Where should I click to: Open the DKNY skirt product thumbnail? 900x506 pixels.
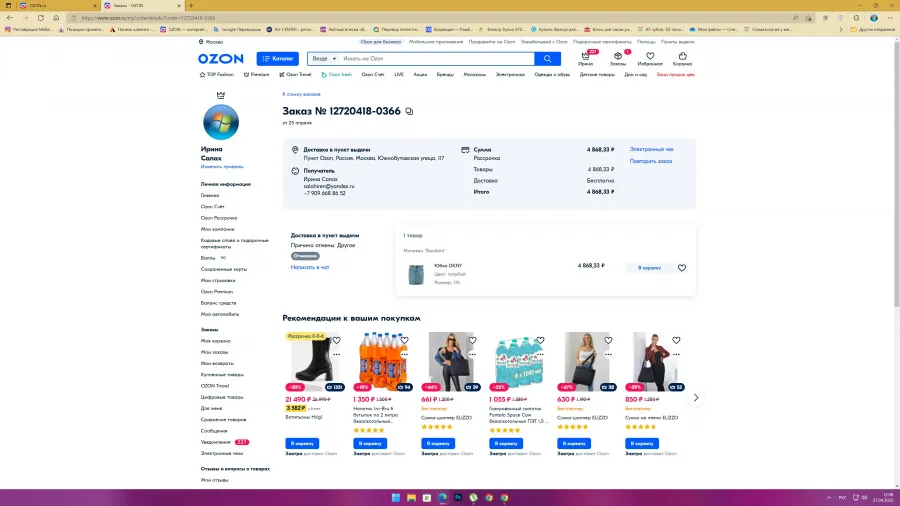tap(416, 274)
